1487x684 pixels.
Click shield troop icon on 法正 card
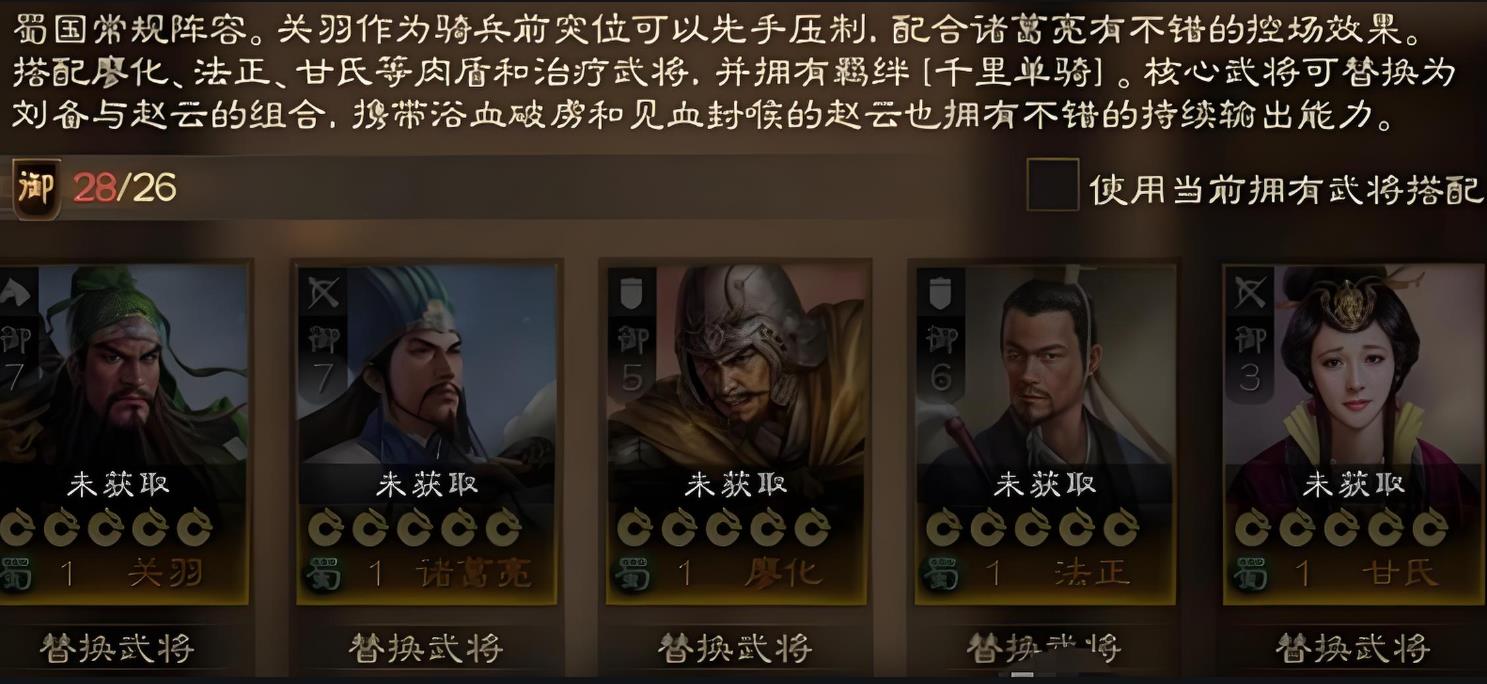point(941,292)
